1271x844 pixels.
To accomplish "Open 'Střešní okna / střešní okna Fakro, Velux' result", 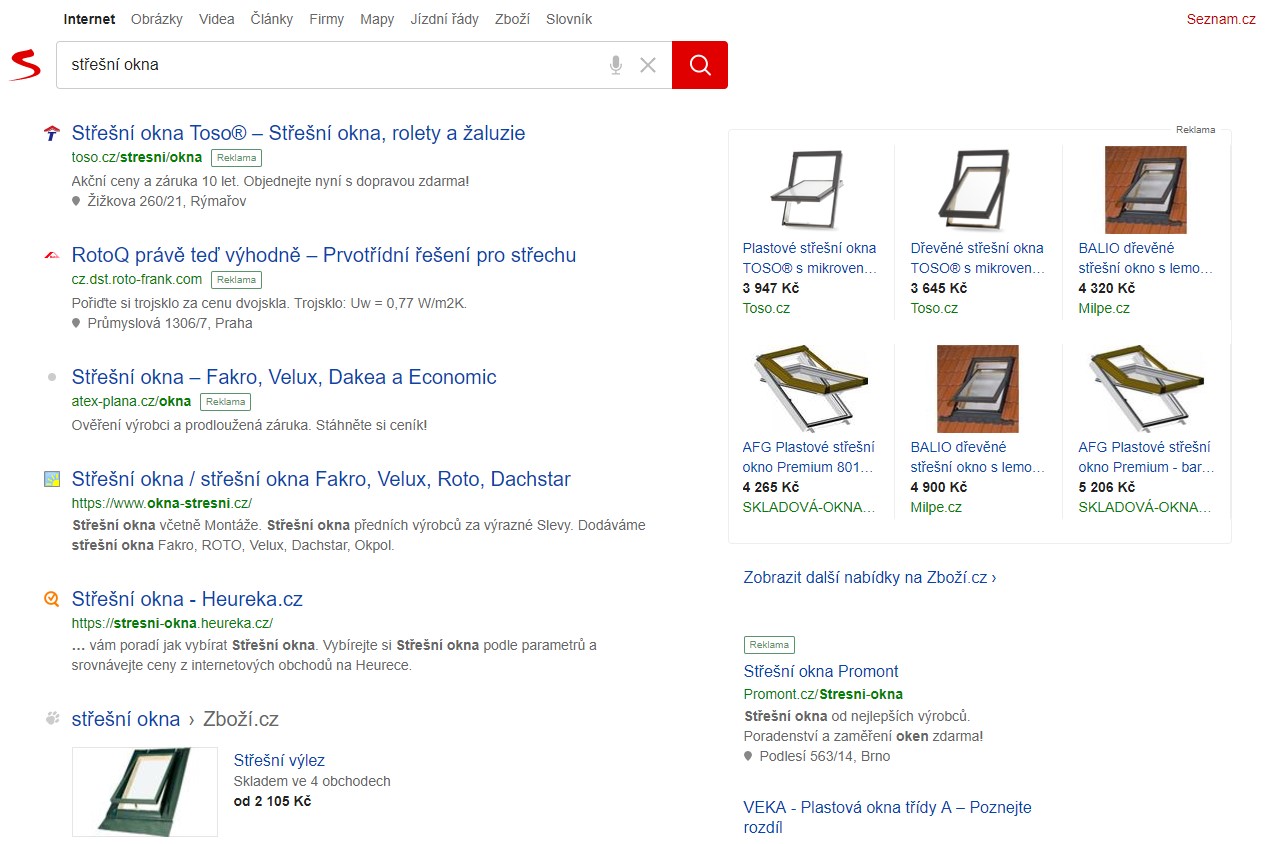I will (x=321, y=479).
